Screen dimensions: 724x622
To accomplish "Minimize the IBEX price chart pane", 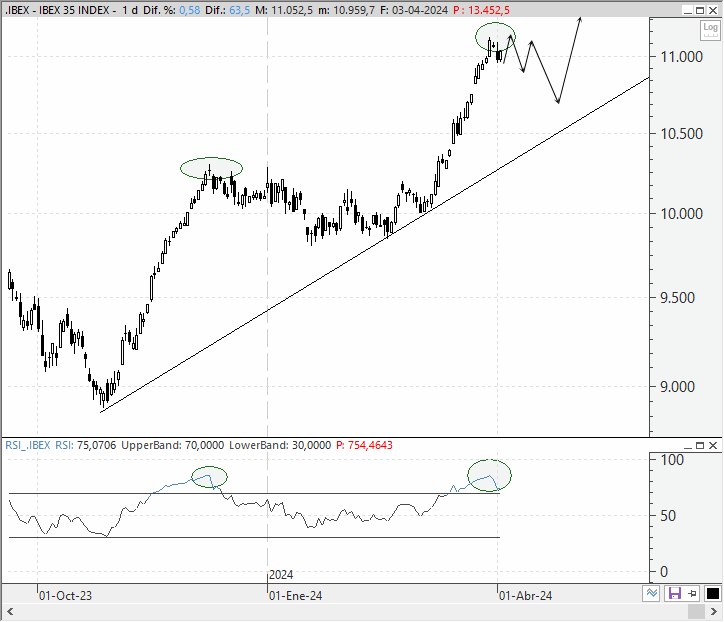I will pyautogui.click(x=688, y=10).
